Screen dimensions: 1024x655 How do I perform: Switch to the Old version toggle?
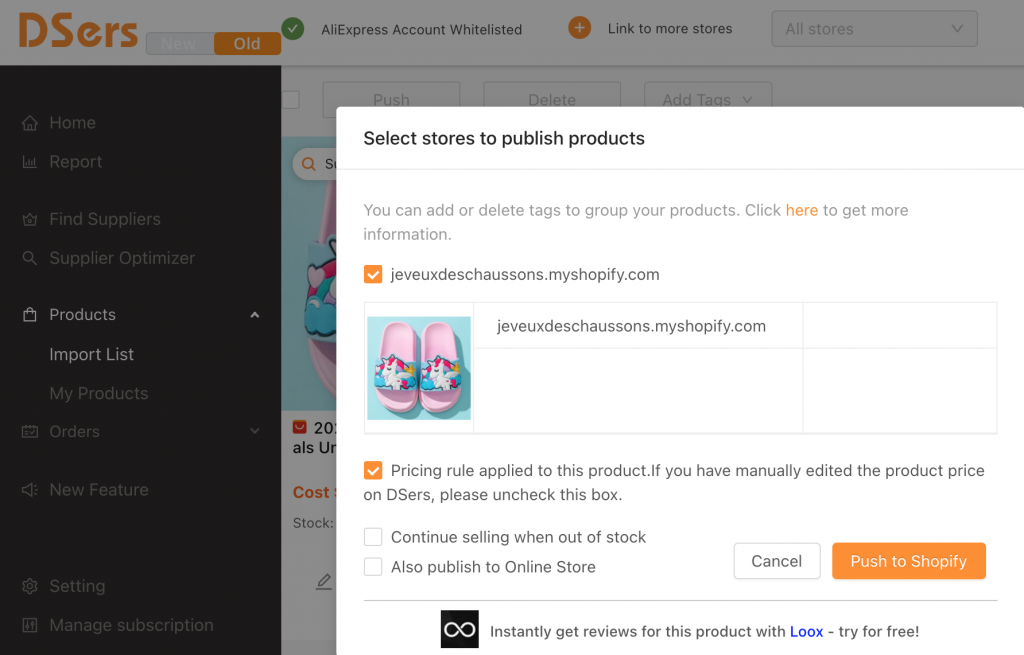coord(248,44)
